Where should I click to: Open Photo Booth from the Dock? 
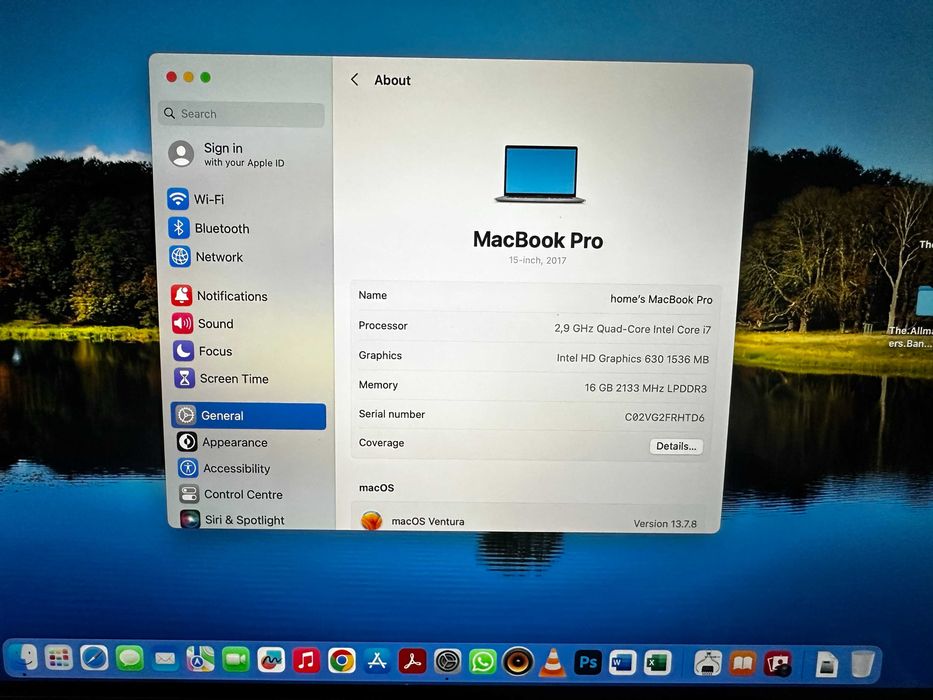click(778, 664)
